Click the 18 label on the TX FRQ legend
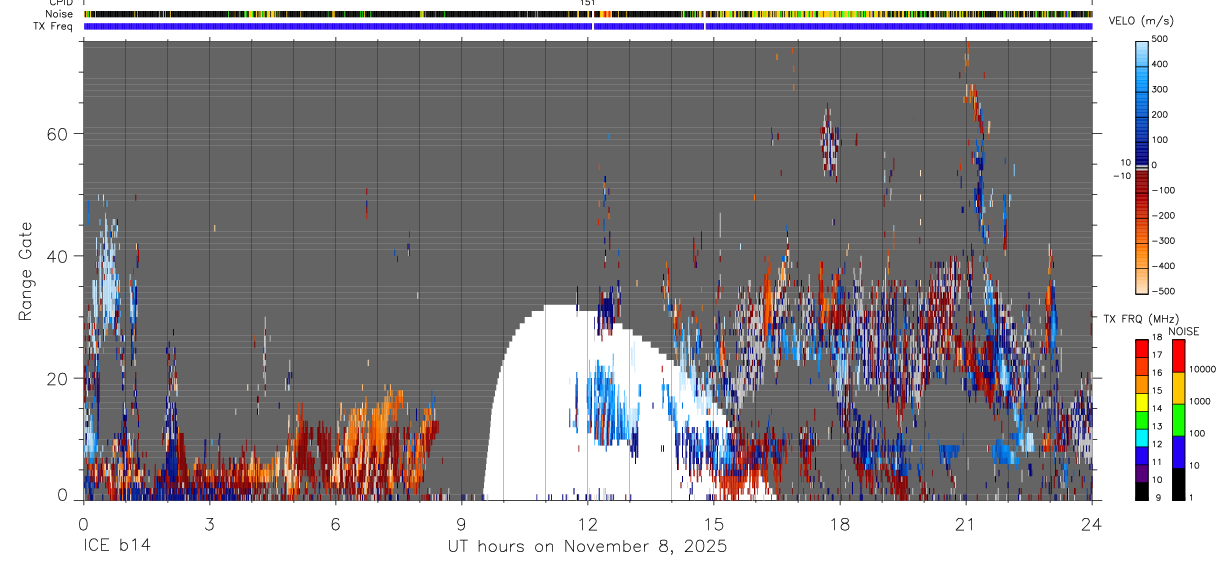This screenshot has width=1228, height=567. [x=1155, y=338]
